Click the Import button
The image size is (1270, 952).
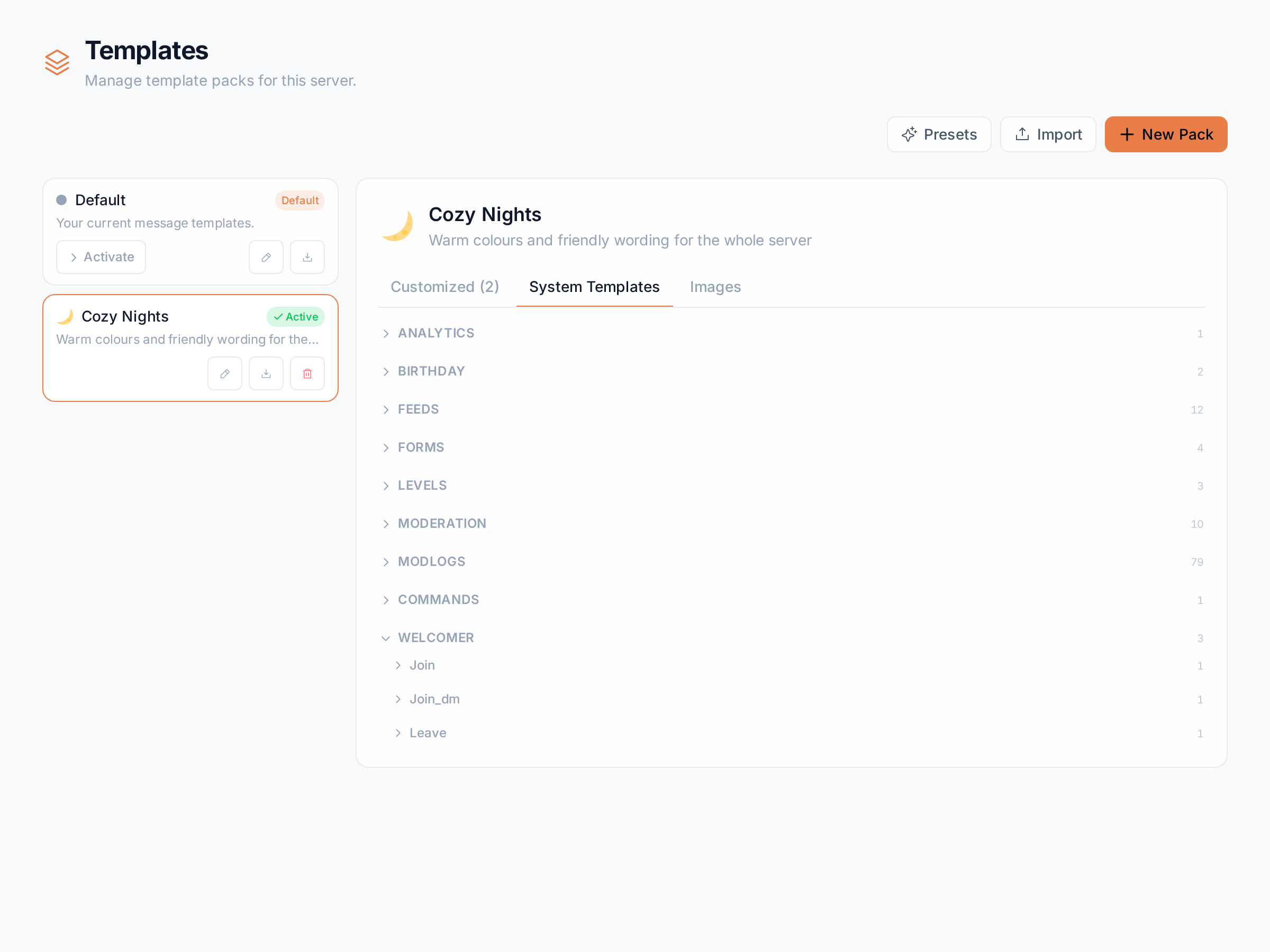coord(1048,134)
